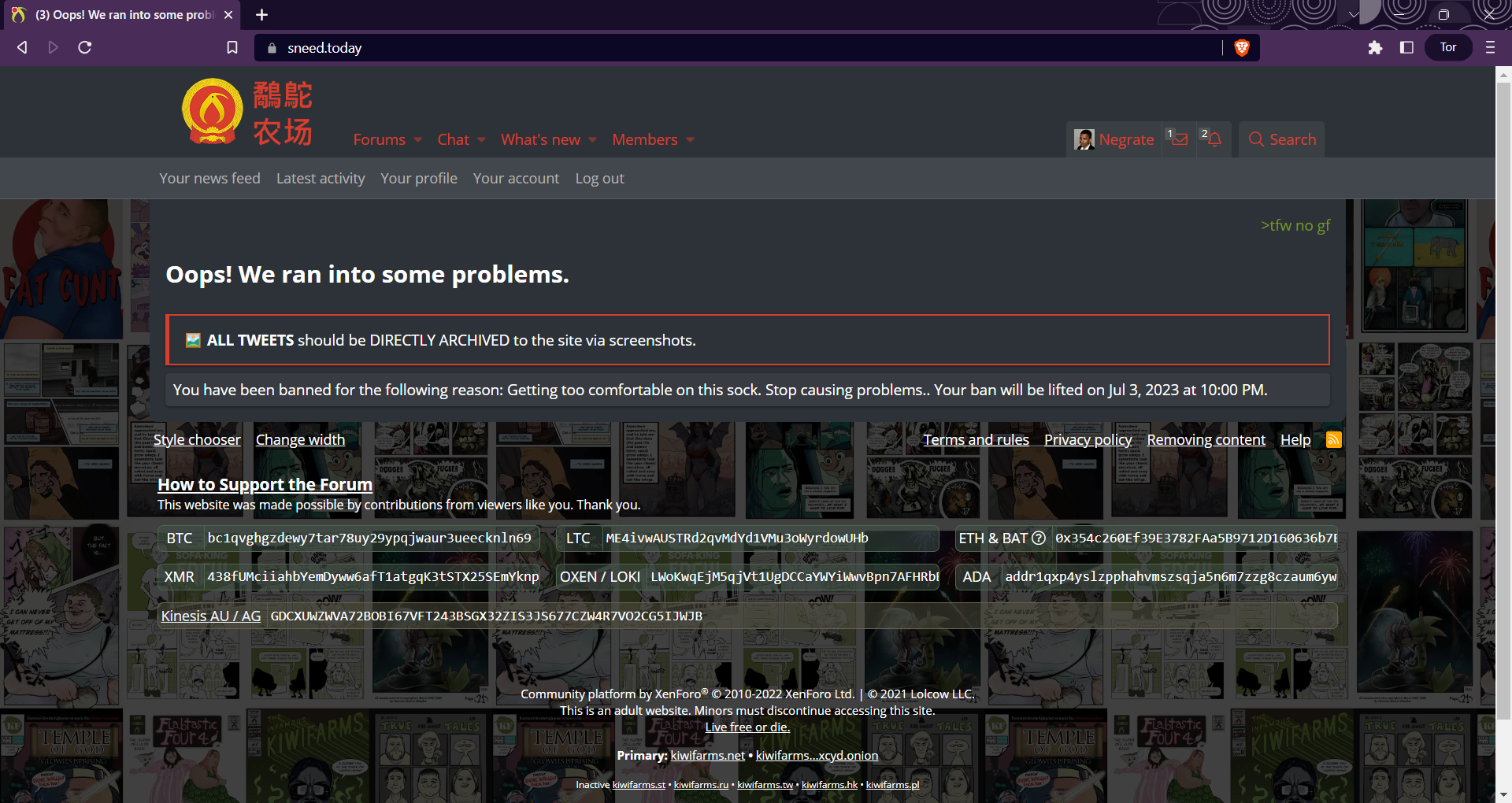Reload the page using the refresh icon

pyautogui.click(x=85, y=48)
